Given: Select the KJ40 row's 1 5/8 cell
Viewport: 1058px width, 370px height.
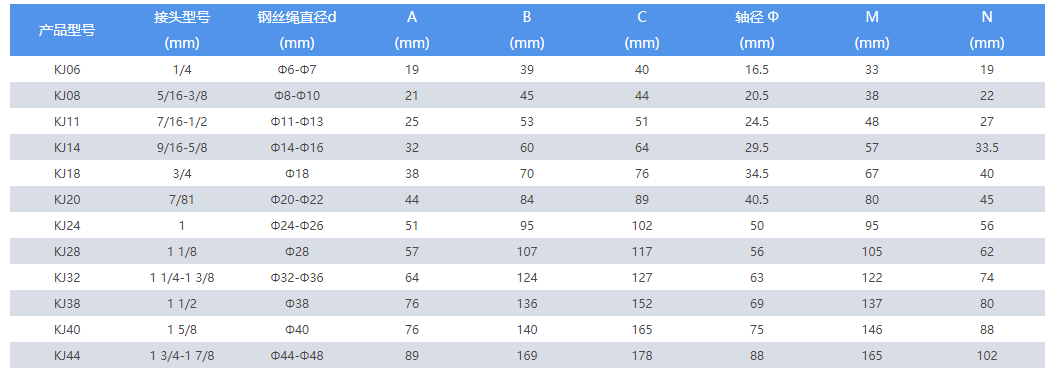Looking at the screenshot, I should [182, 329].
